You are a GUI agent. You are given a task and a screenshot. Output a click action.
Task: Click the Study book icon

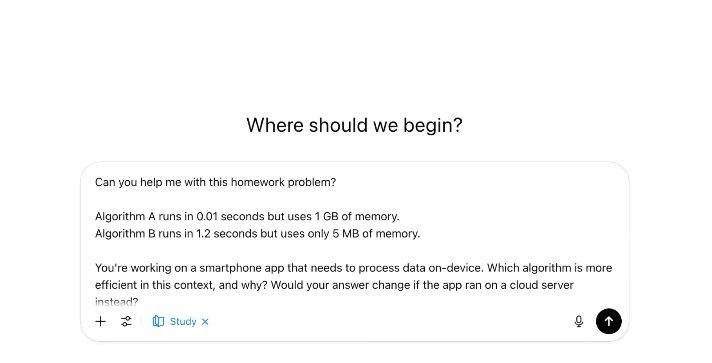click(158, 321)
